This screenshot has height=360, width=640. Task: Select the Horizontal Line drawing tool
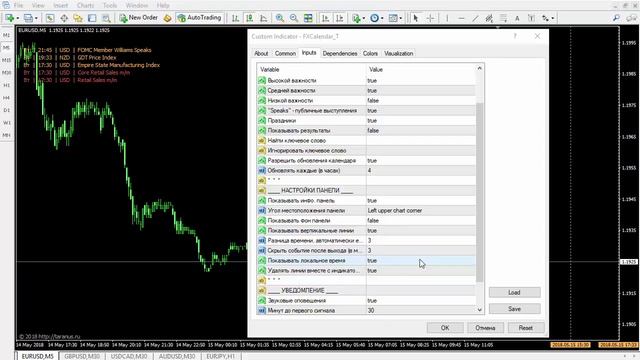tap(461, 18)
